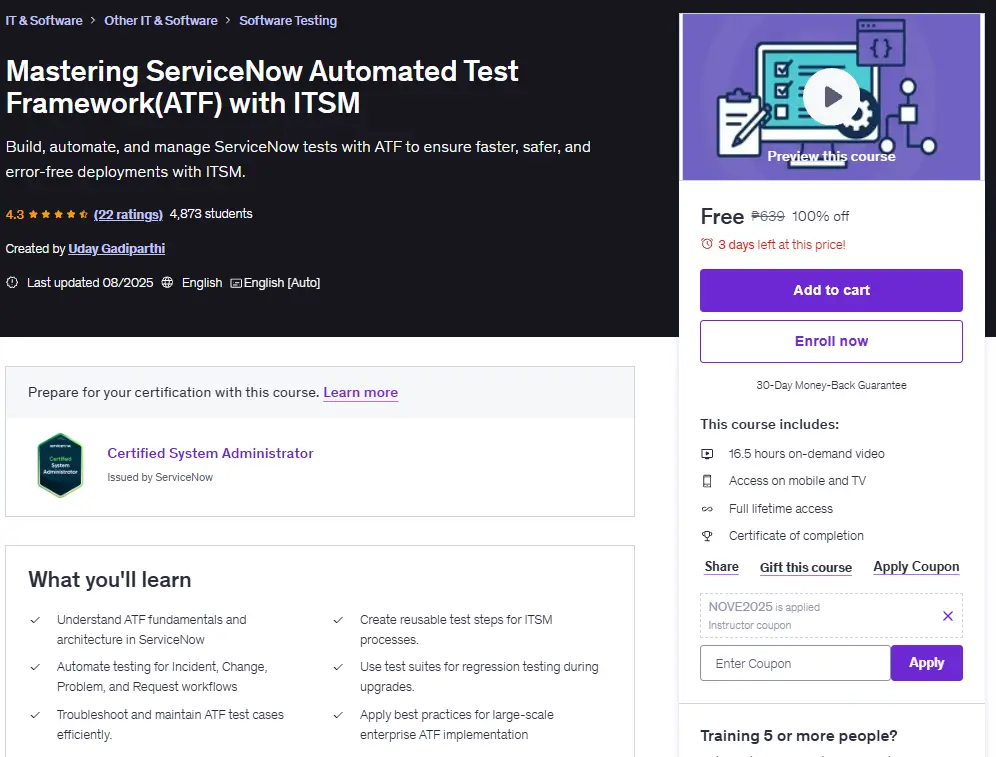Click the Add to cart button

coord(831,290)
